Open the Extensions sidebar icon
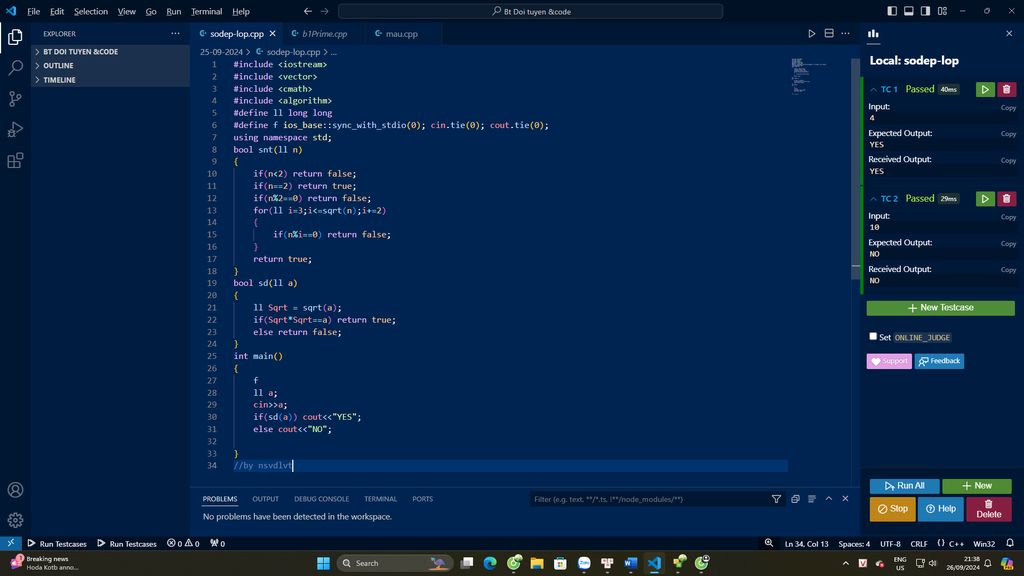The width and height of the screenshot is (1024, 576). 15,161
